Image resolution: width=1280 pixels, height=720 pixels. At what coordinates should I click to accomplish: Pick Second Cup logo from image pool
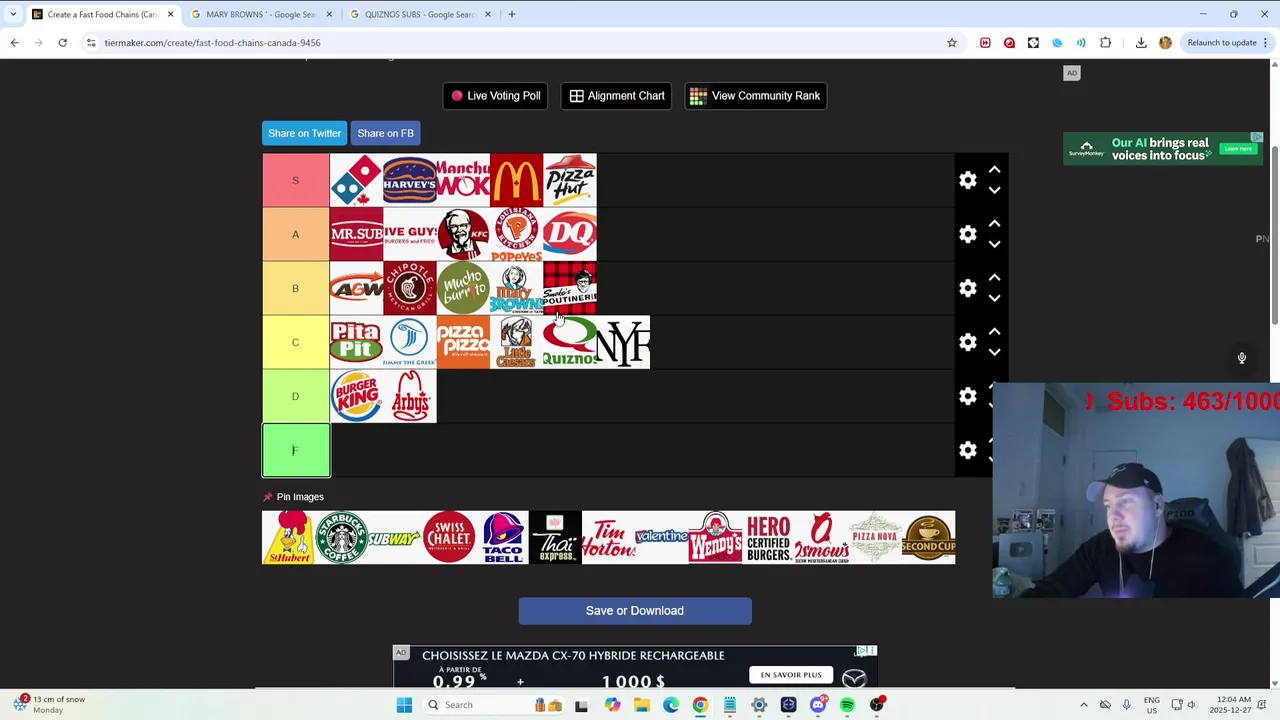928,538
